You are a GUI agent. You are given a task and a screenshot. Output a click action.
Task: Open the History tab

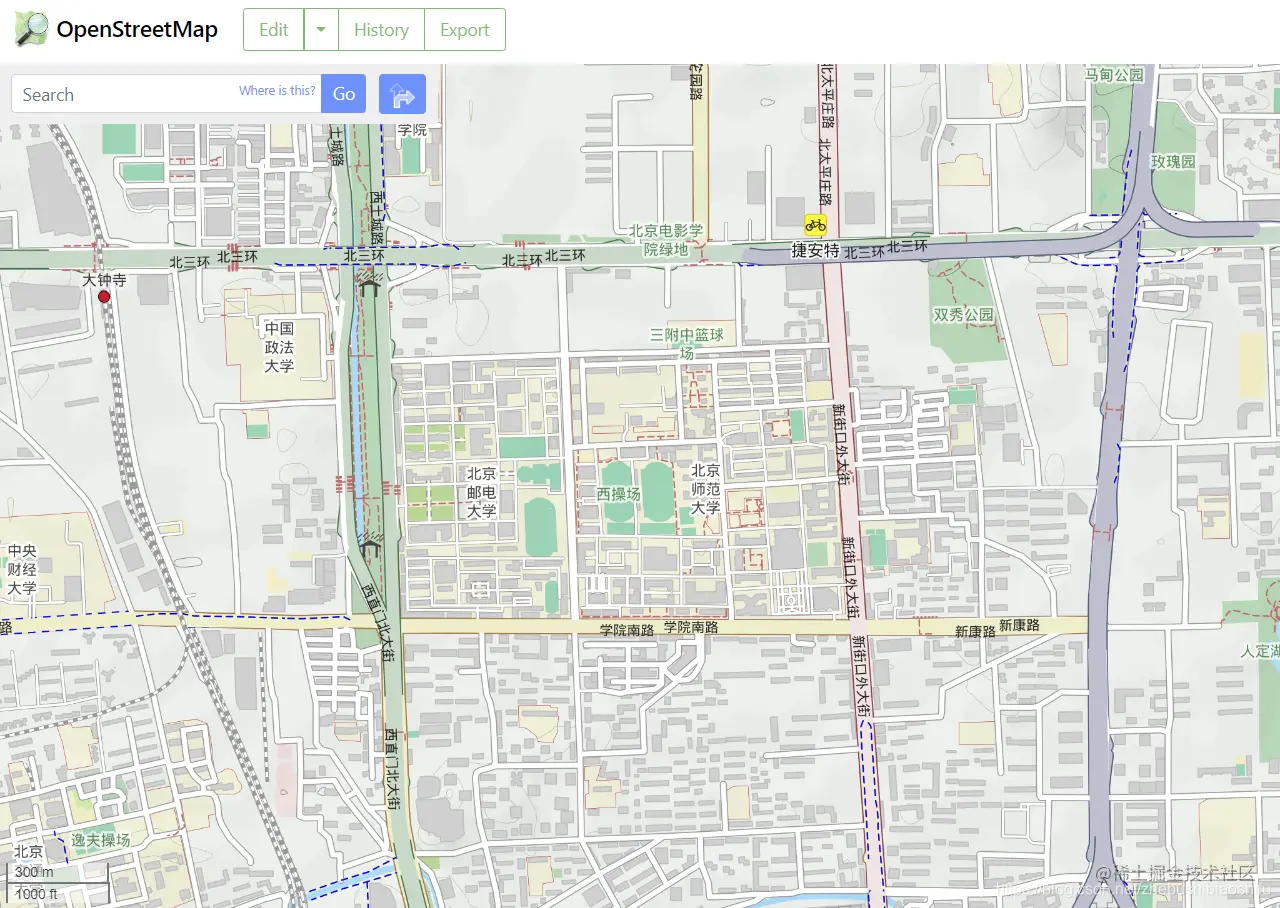click(381, 29)
